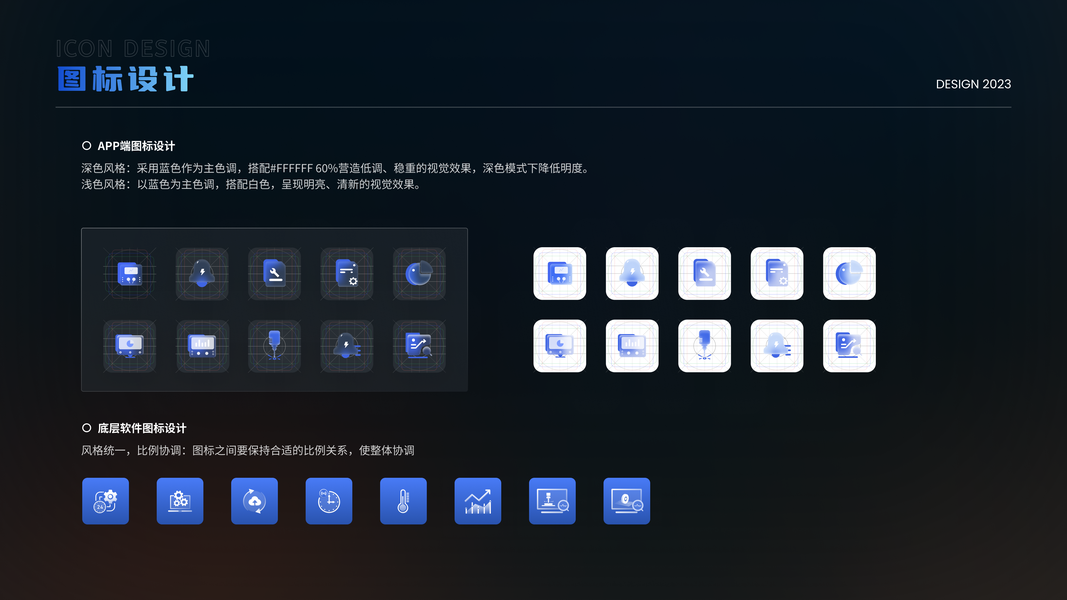Click the 'APP端图标设计' section heading

click(x=136, y=146)
